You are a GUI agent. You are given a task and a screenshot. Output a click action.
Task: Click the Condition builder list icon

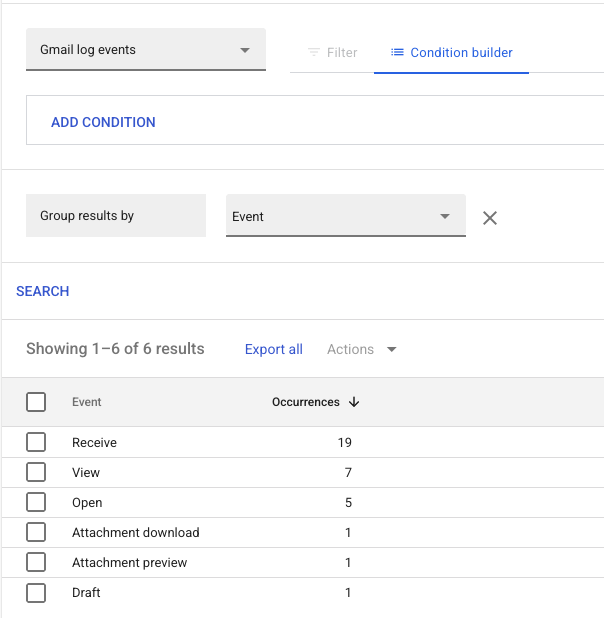(397, 52)
